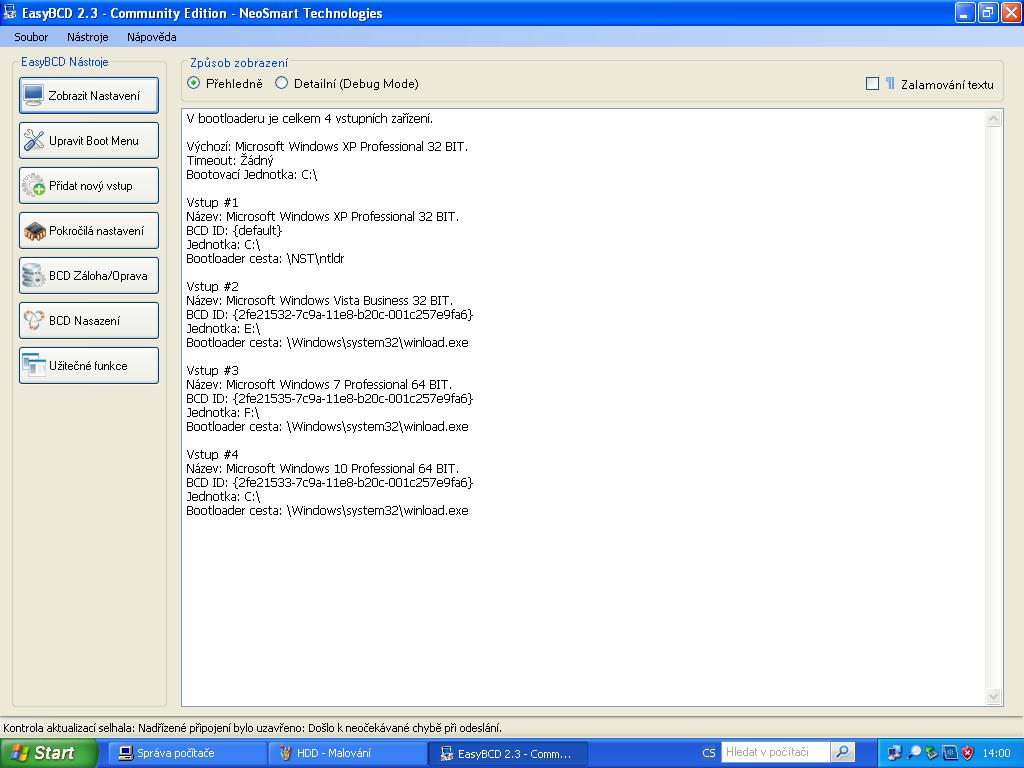The width and height of the screenshot is (1024, 768).
Task: Enable the Zalamování textu checkbox
Action: click(872, 84)
